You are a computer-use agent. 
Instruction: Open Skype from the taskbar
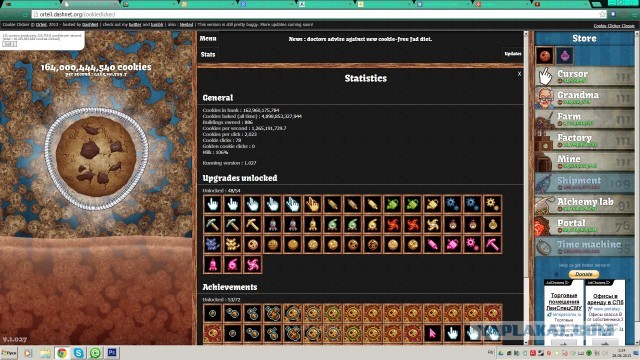(78, 353)
